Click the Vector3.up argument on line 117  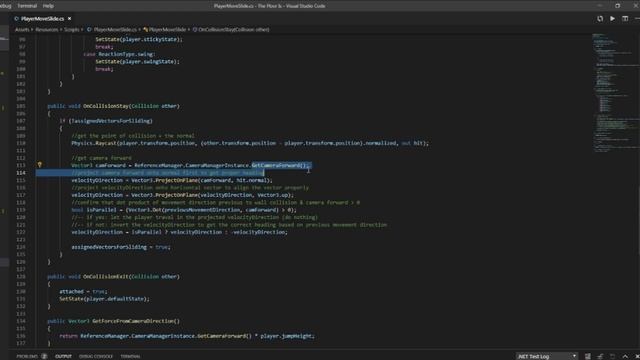272,195
